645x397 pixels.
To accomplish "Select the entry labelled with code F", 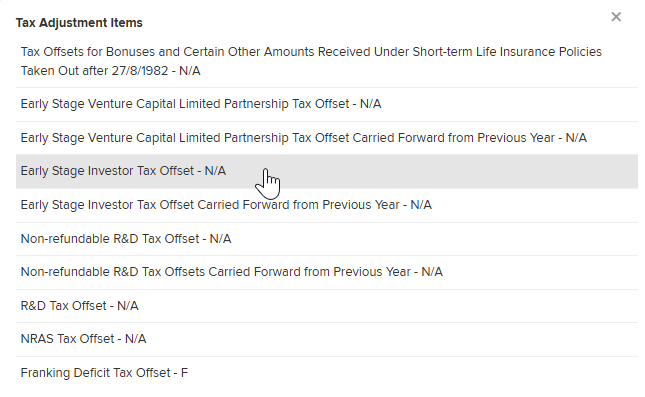I will pos(327,373).
